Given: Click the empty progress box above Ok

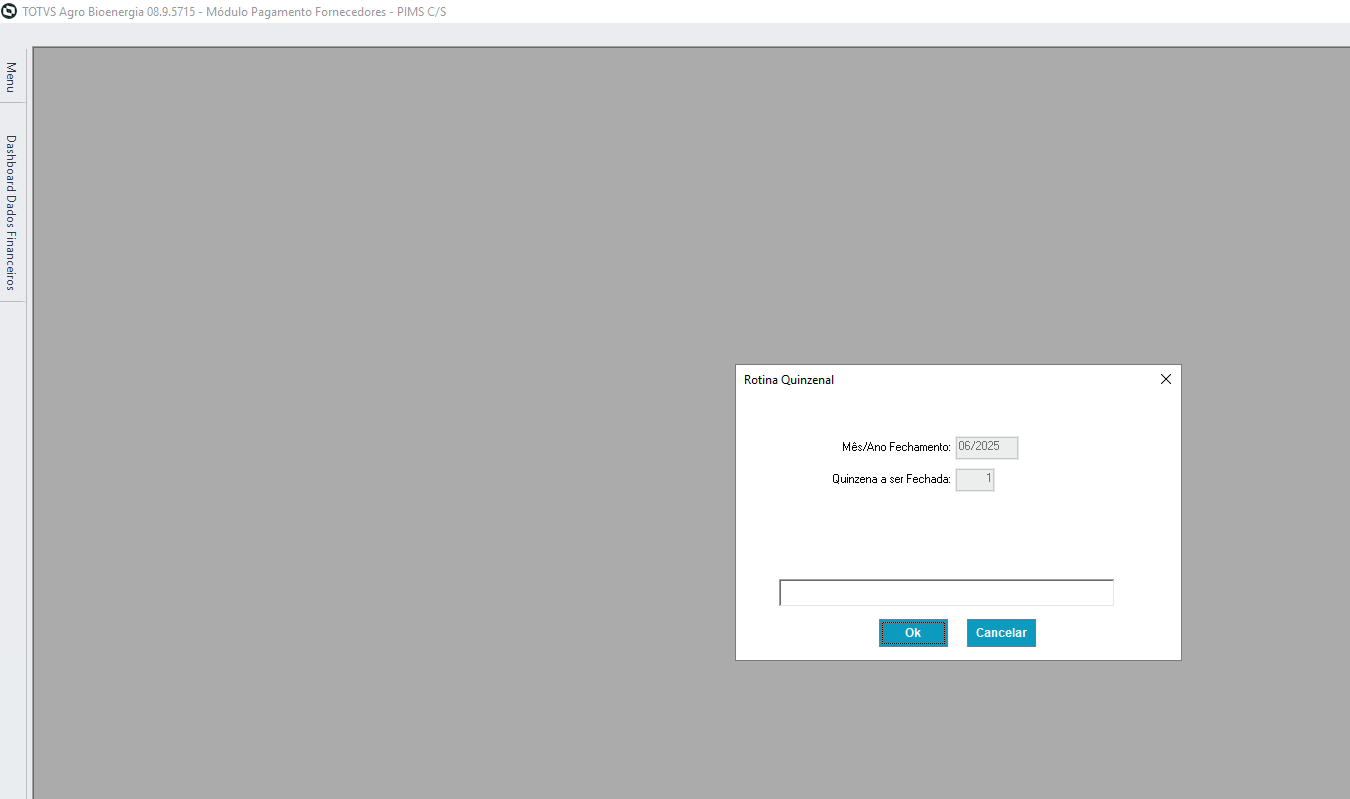Looking at the screenshot, I should (946, 593).
